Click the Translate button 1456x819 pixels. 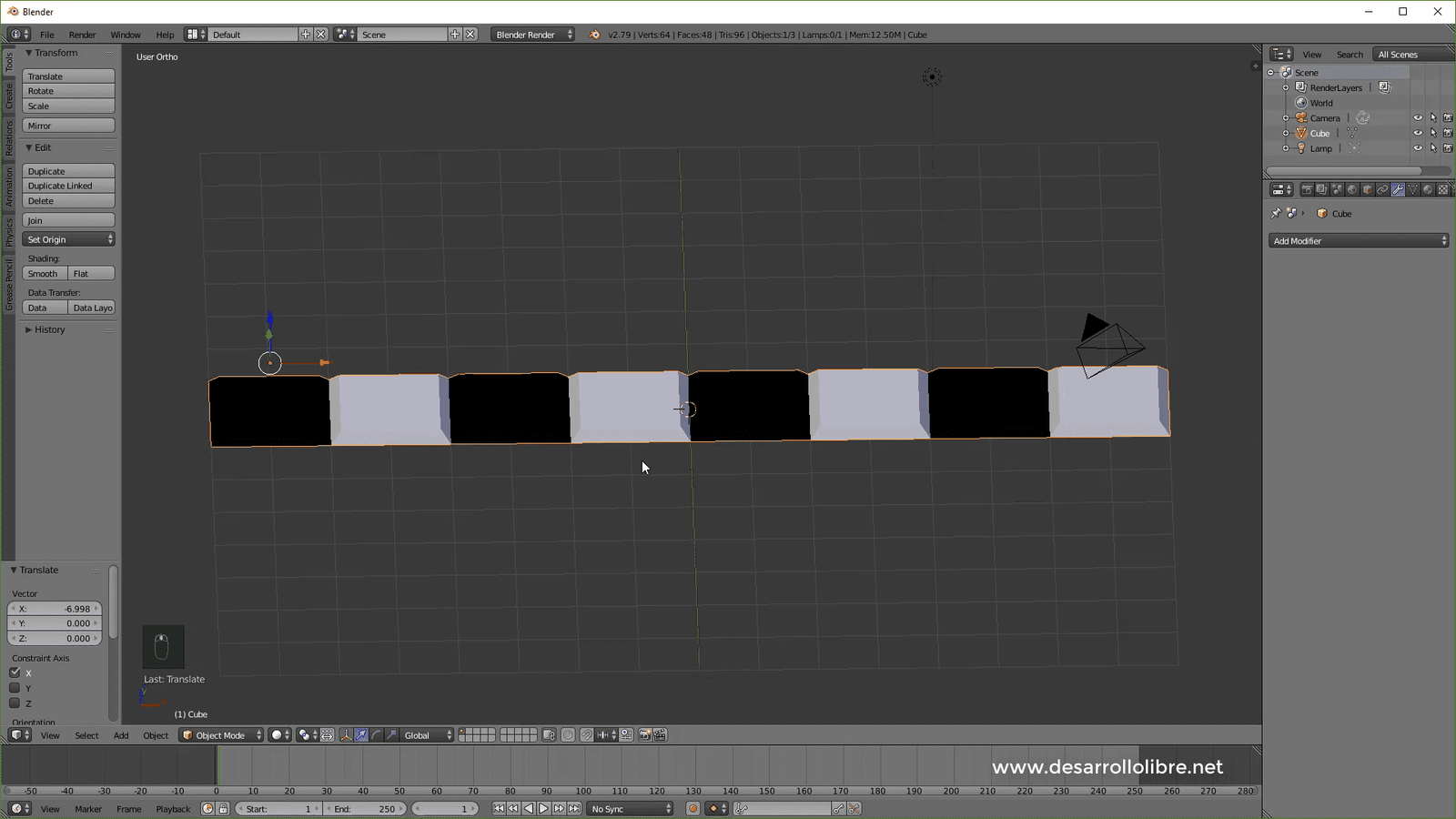(68, 76)
